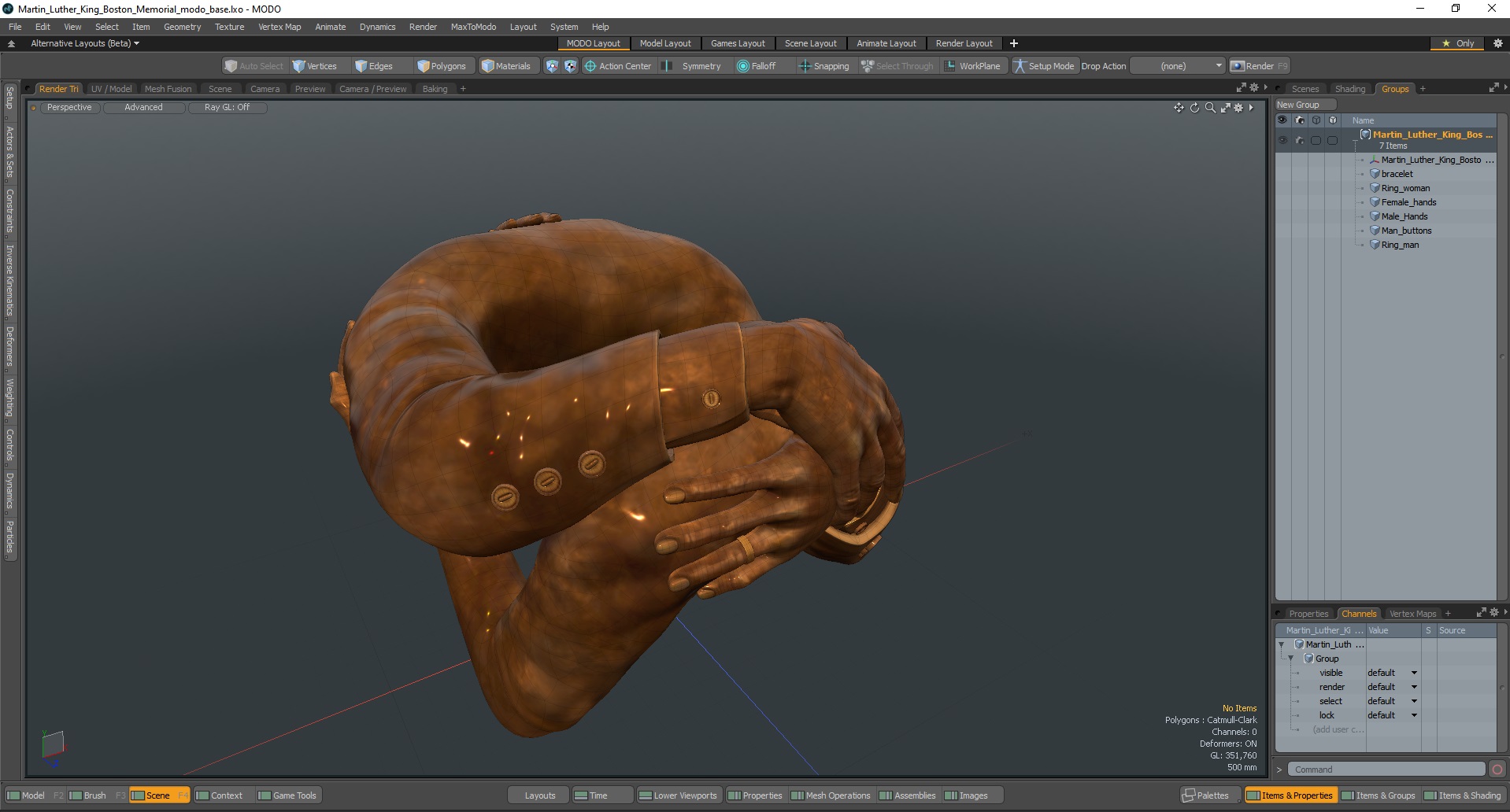The width and height of the screenshot is (1510, 812).
Task: Expand the Groups panel with the arrows icon
Action: (1493, 88)
